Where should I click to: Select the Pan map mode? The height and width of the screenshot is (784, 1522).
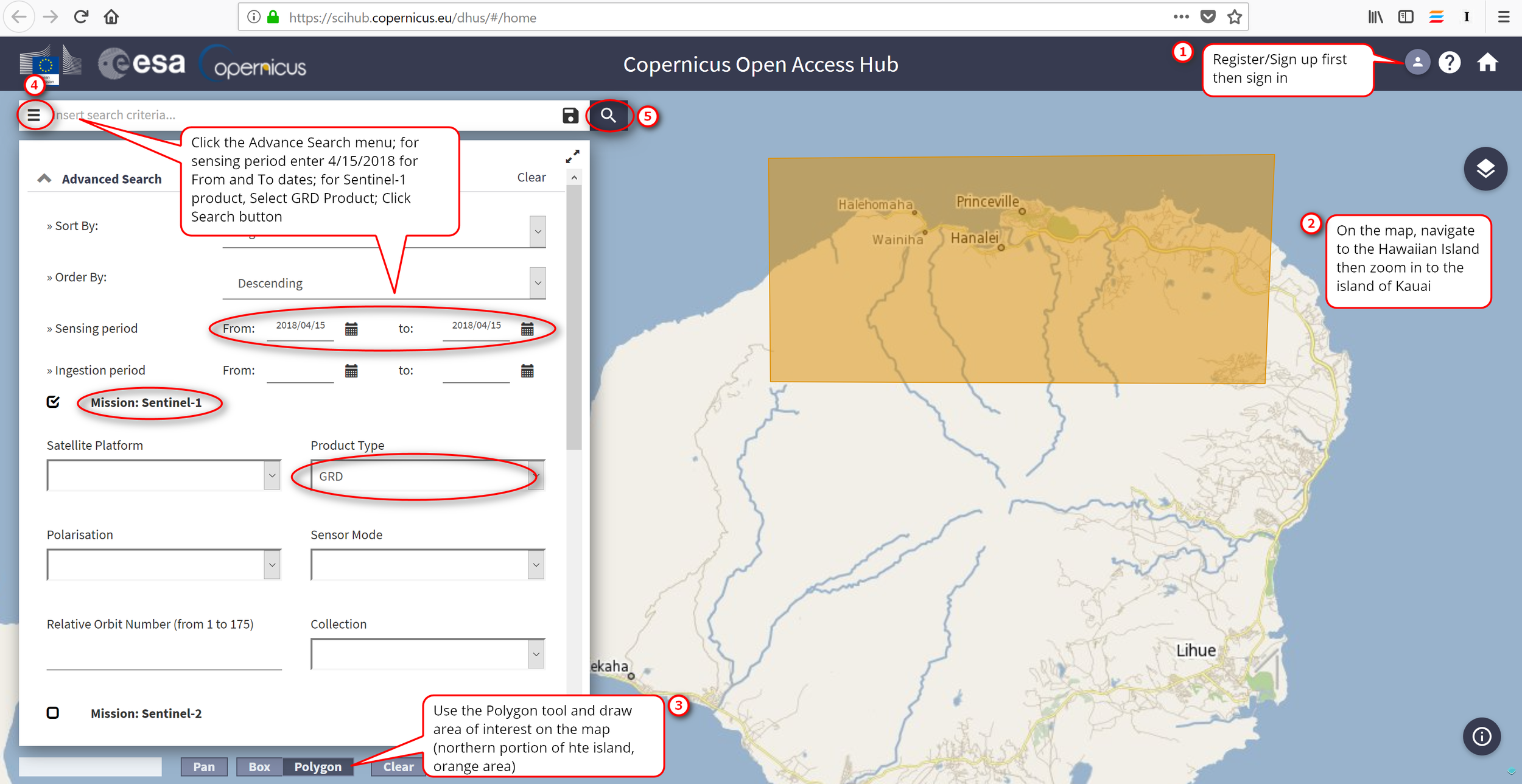click(x=204, y=767)
